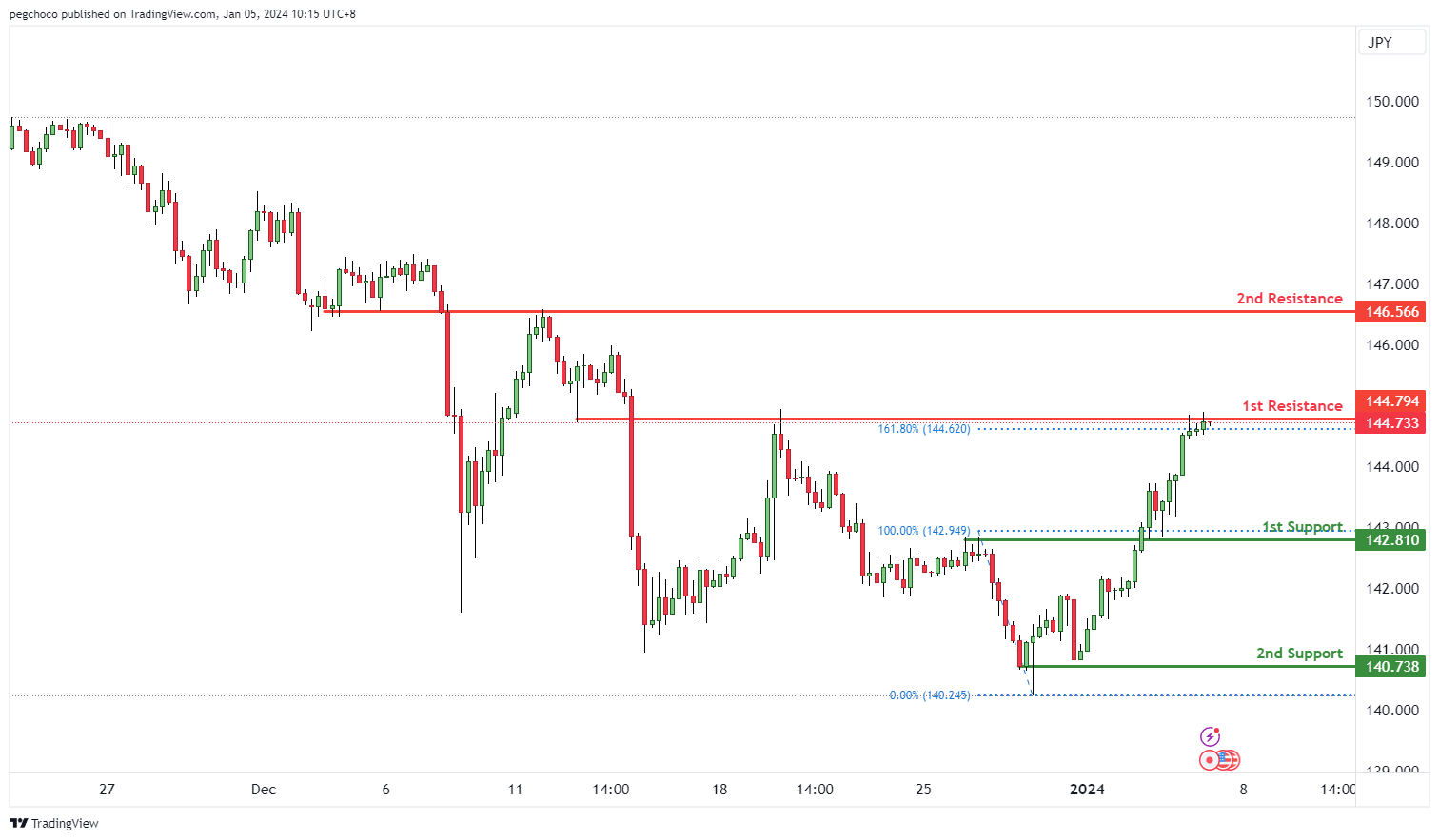Click the 140.738 green price label
The height and width of the screenshot is (840, 1439).
click(1391, 667)
